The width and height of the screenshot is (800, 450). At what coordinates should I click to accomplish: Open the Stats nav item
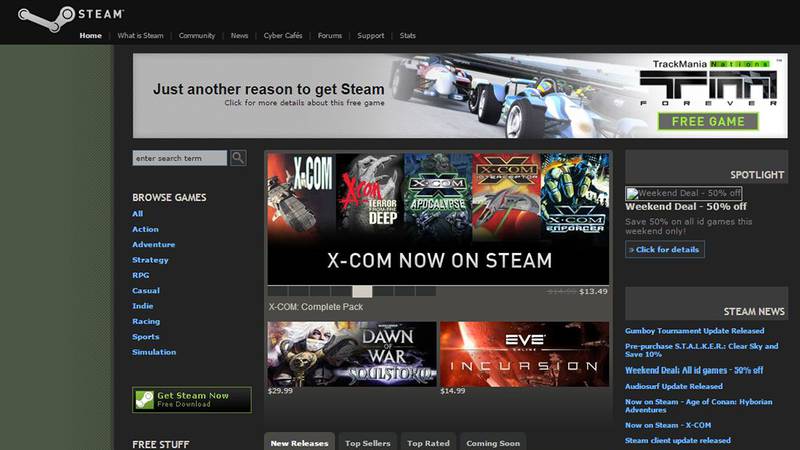pyautogui.click(x=408, y=36)
